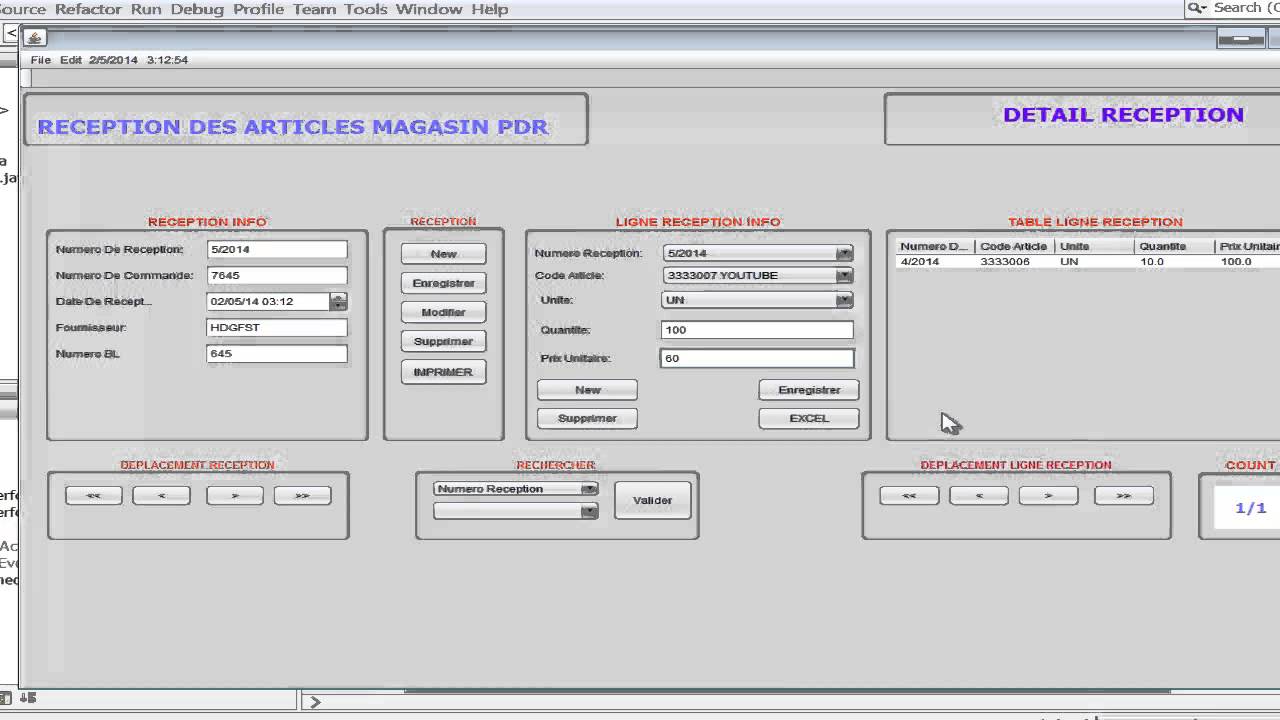Click the Numero De Commande field
The width and height of the screenshot is (1280, 720).
pyautogui.click(x=277, y=275)
